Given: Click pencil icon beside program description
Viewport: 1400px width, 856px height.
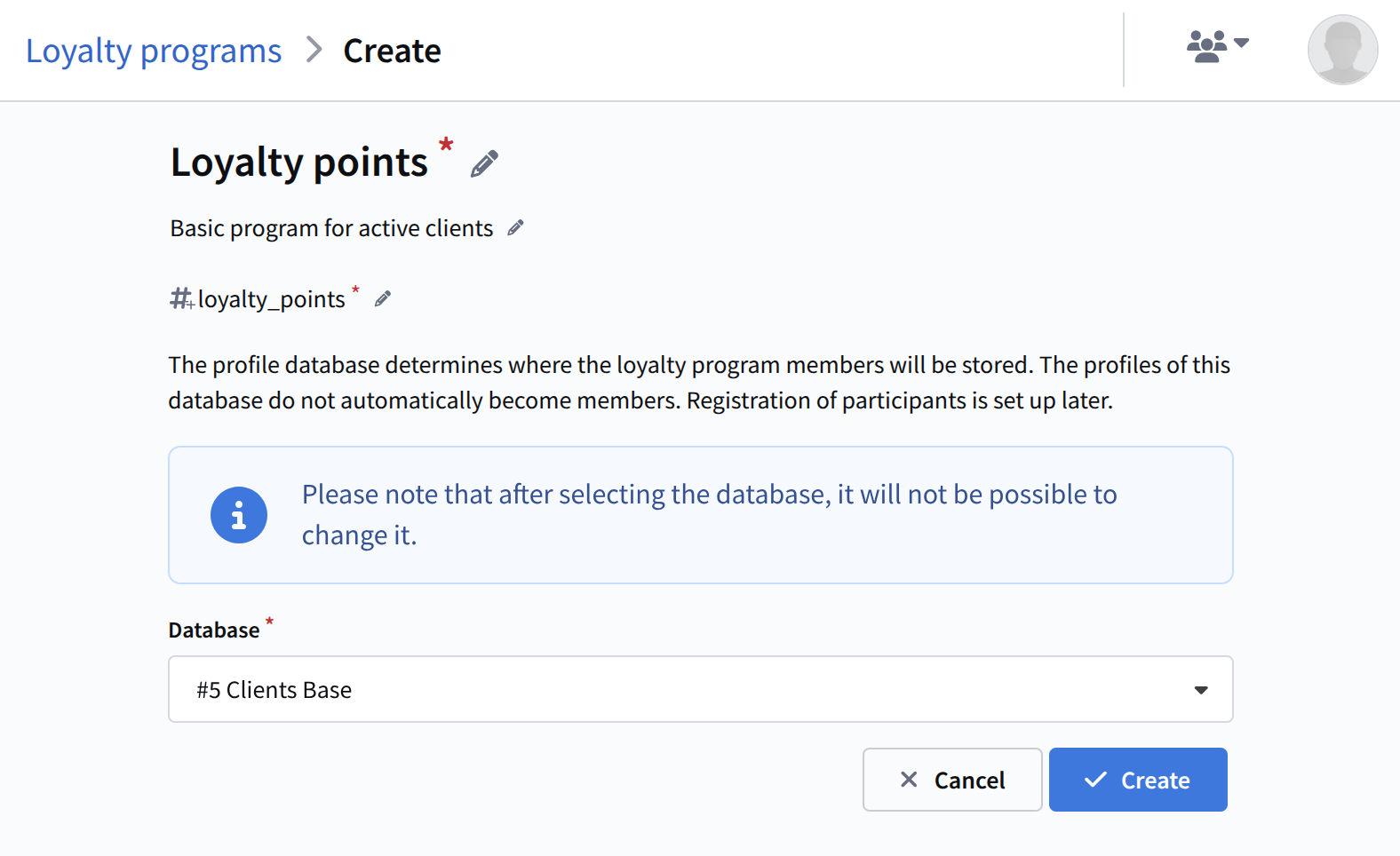Looking at the screenshot, I should [x=515, y=228].
